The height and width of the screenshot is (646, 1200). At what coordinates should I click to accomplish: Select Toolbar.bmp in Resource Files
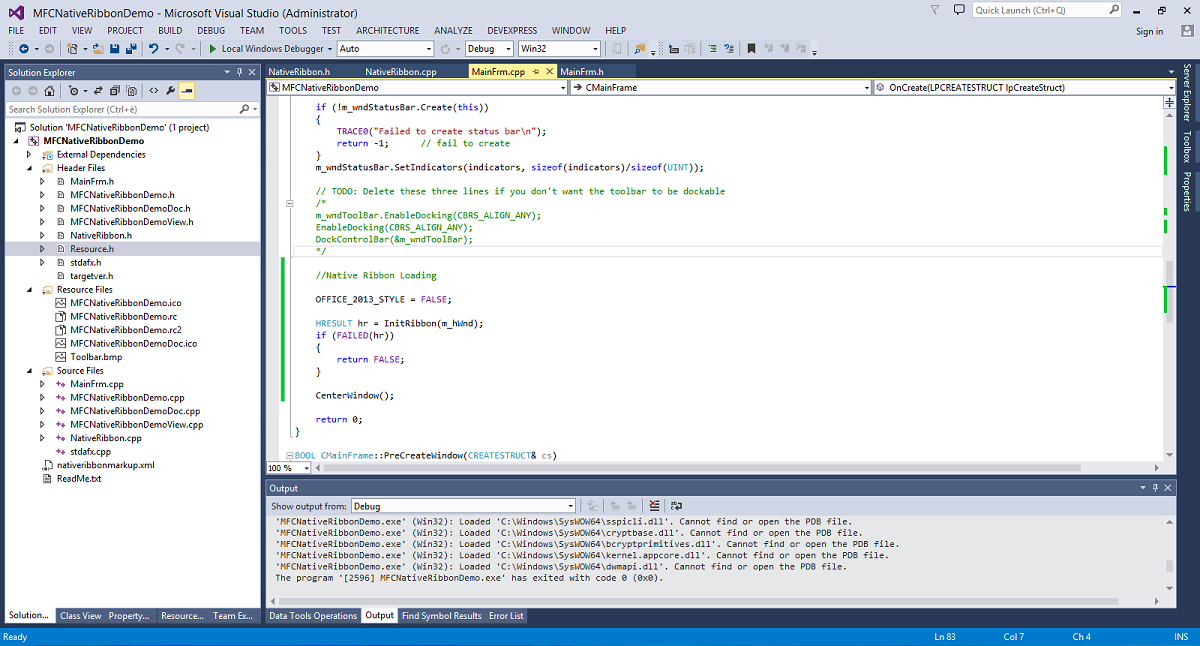point(96,357)
